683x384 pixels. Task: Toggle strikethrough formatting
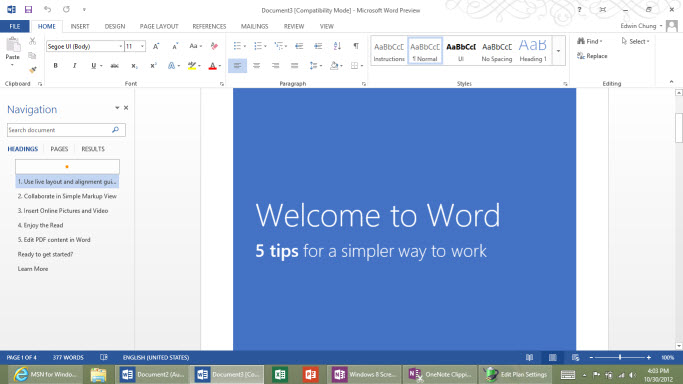click(x=115, y=66)
